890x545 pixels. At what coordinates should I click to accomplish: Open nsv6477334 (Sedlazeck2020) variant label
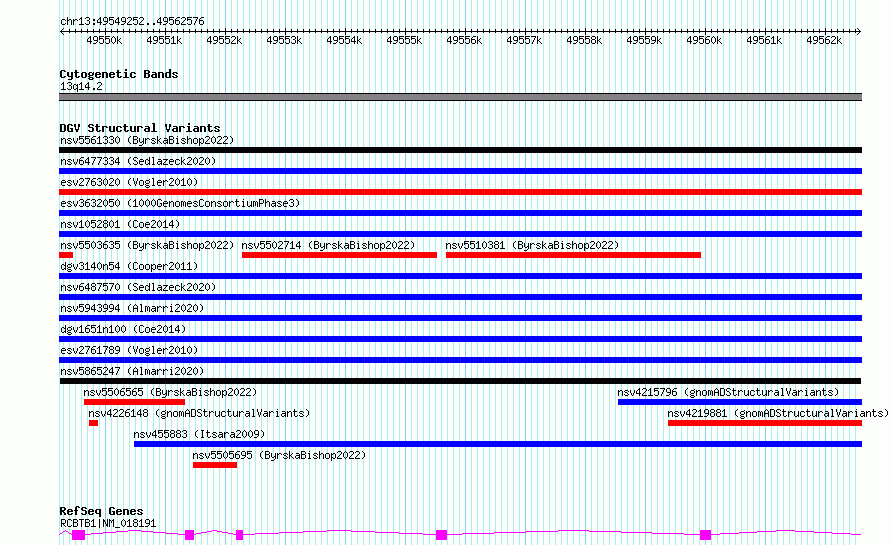(138, 161)
